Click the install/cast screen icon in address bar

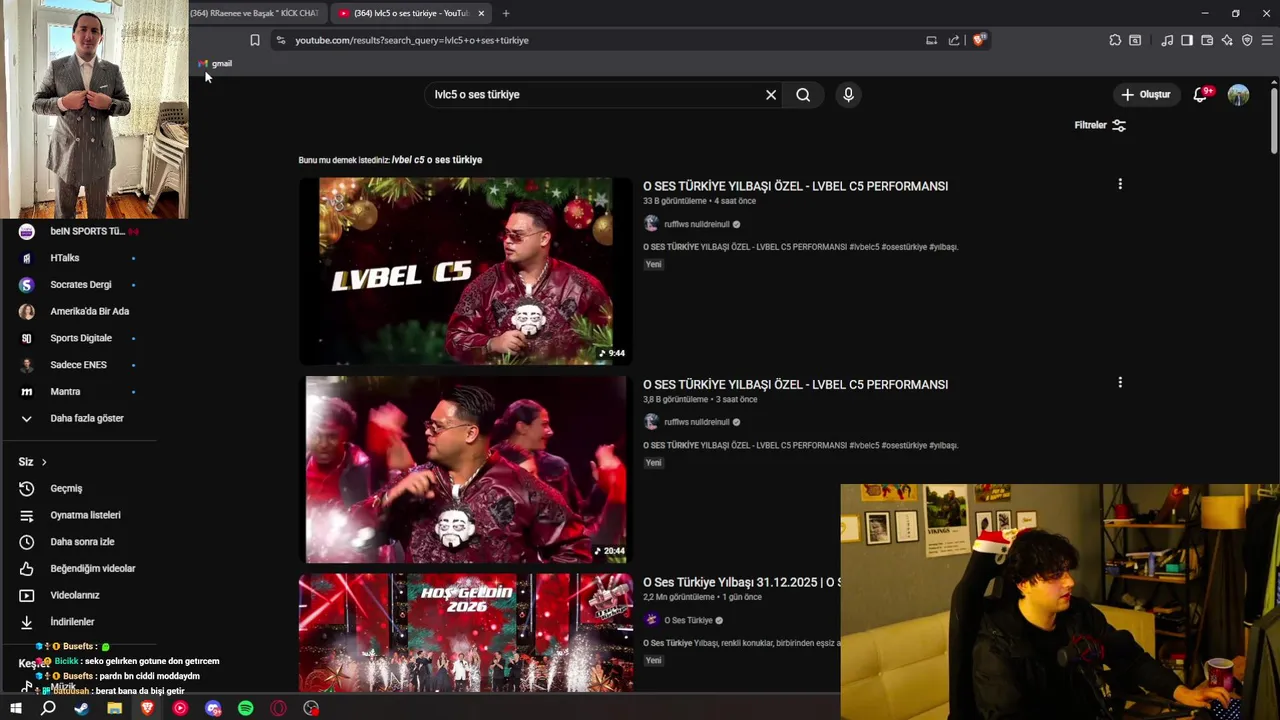[931, 40]
